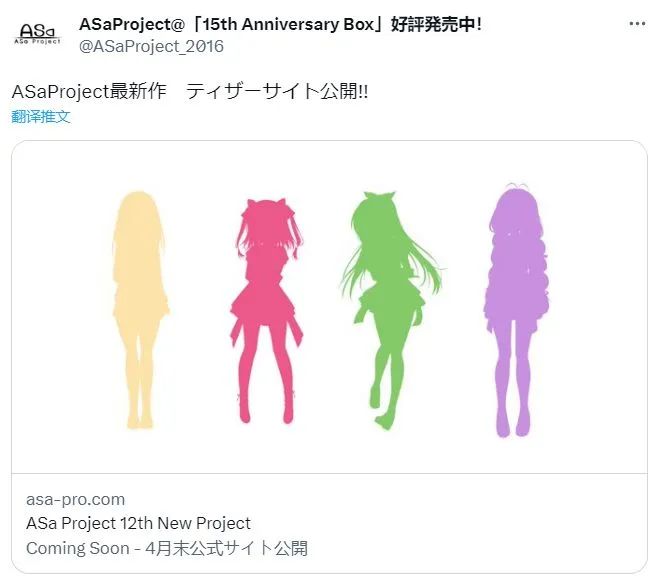Click the display name with 15th Anniversary Box
This screenshot has height=580, width=656.
tap(240, 24)
